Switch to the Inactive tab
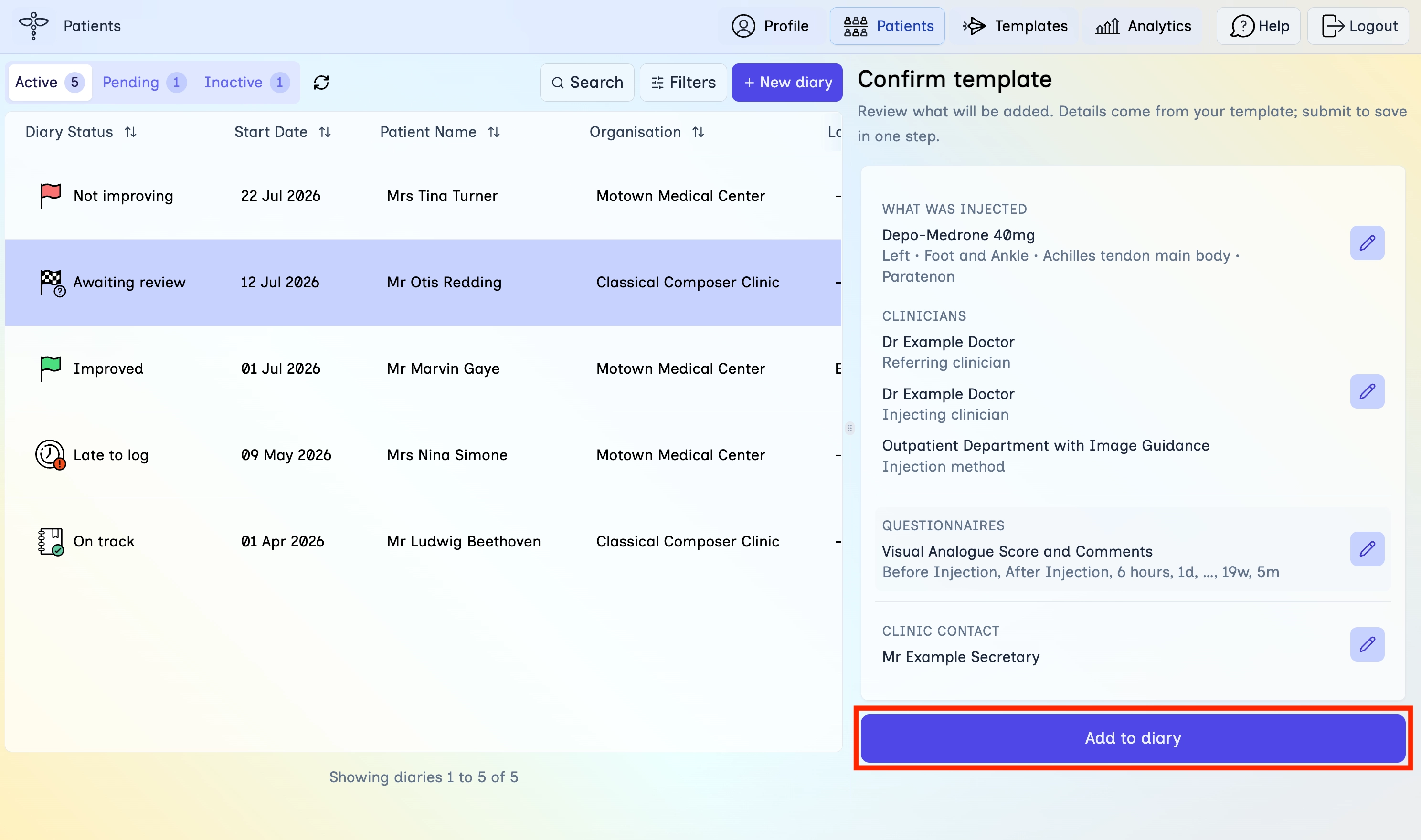The height and width of the screenshot is (840, 1421). (247, 83)
